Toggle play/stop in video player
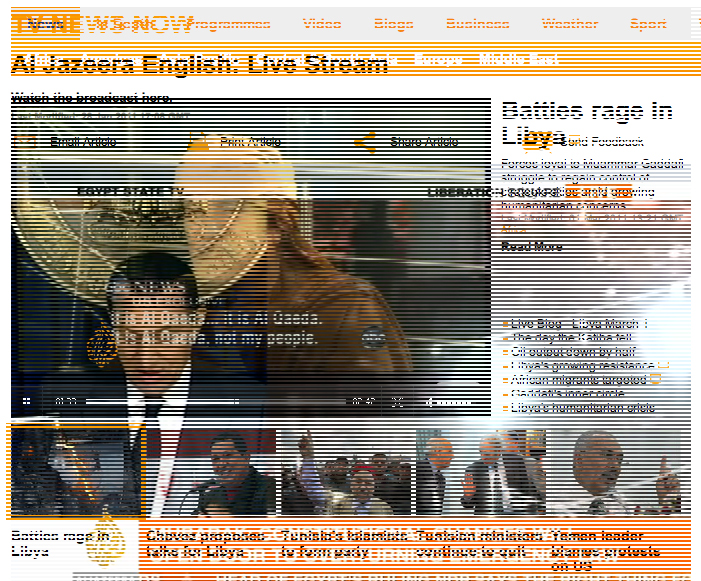Screen dimensions: 701x581 (26, 401)
